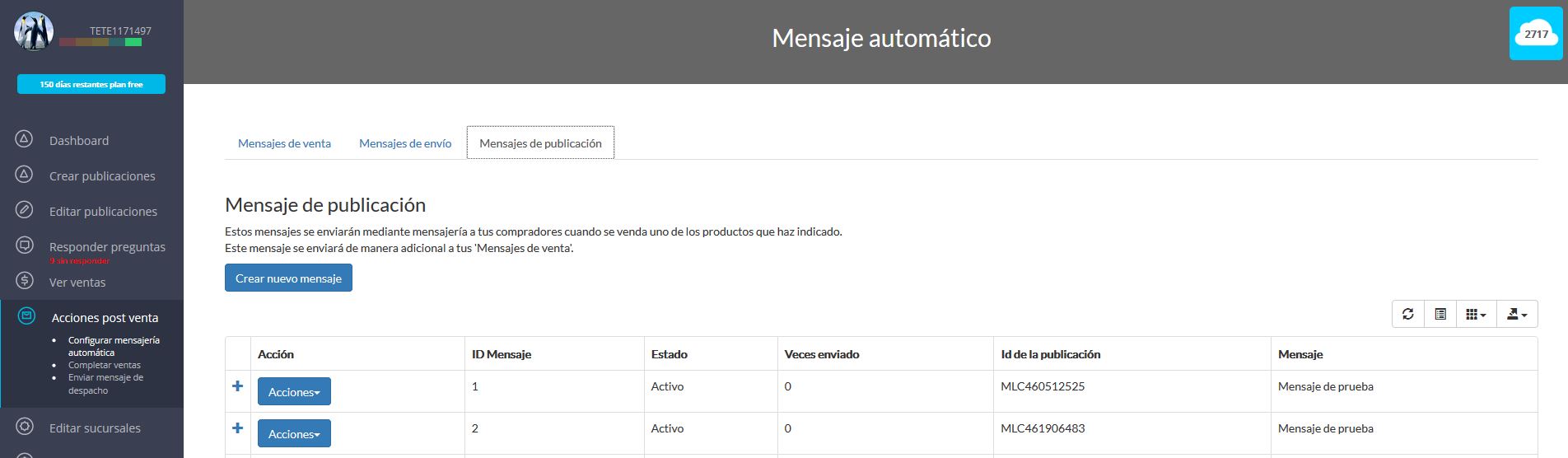Click the Mensaje de publicación heading
The width and height of the screenshot is (1568, 458).
click(x=325, y=204)
